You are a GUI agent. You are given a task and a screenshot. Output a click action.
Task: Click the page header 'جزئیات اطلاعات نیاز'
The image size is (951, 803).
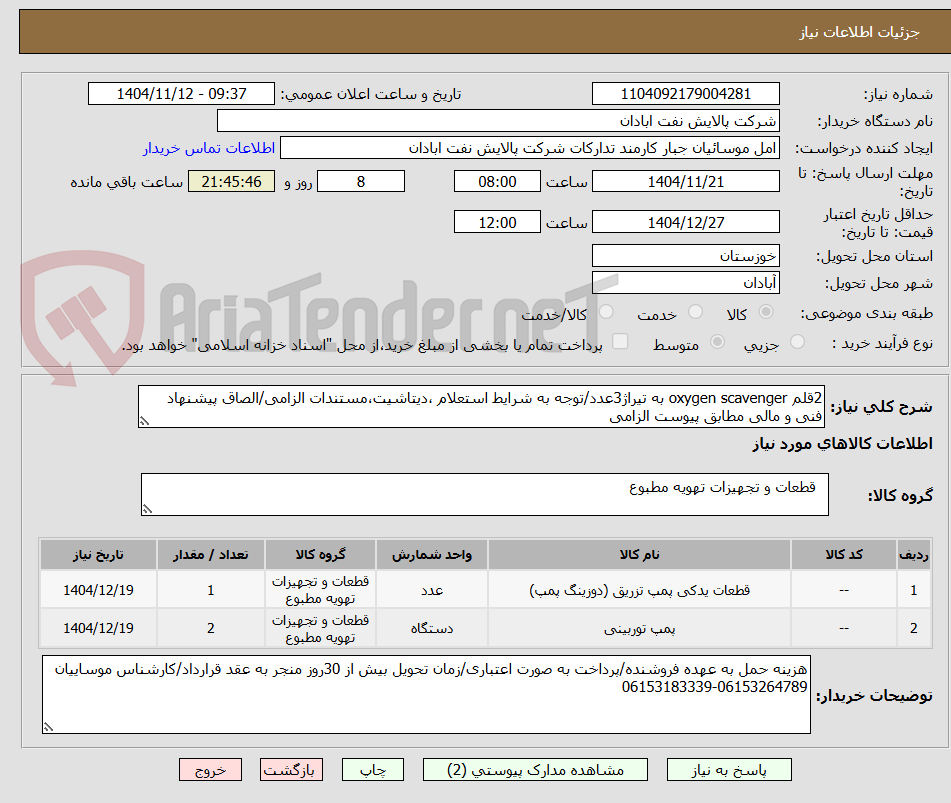pos(859,32)
